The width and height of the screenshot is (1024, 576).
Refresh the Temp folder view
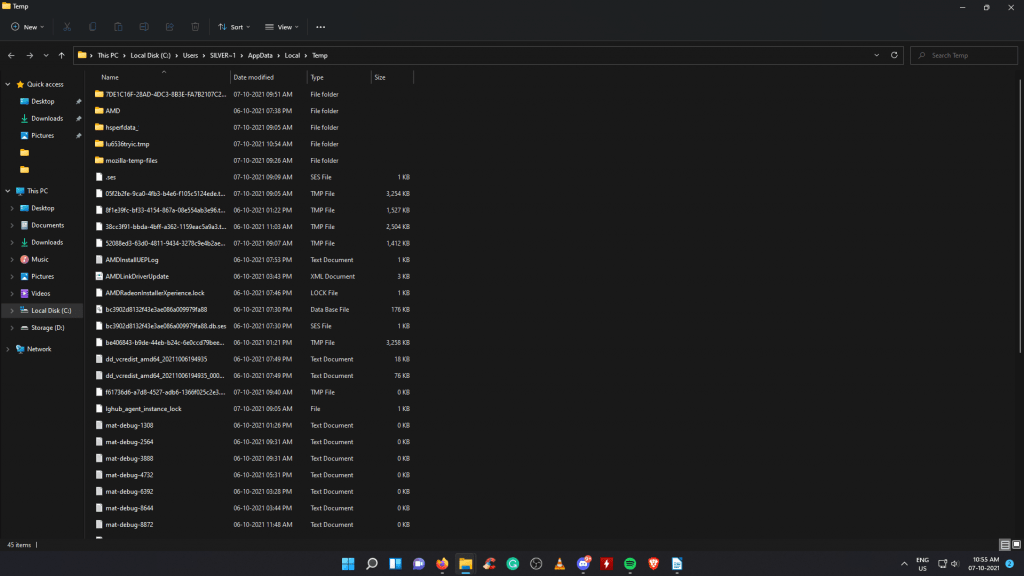pyautogui.click(x=894, y=56)
